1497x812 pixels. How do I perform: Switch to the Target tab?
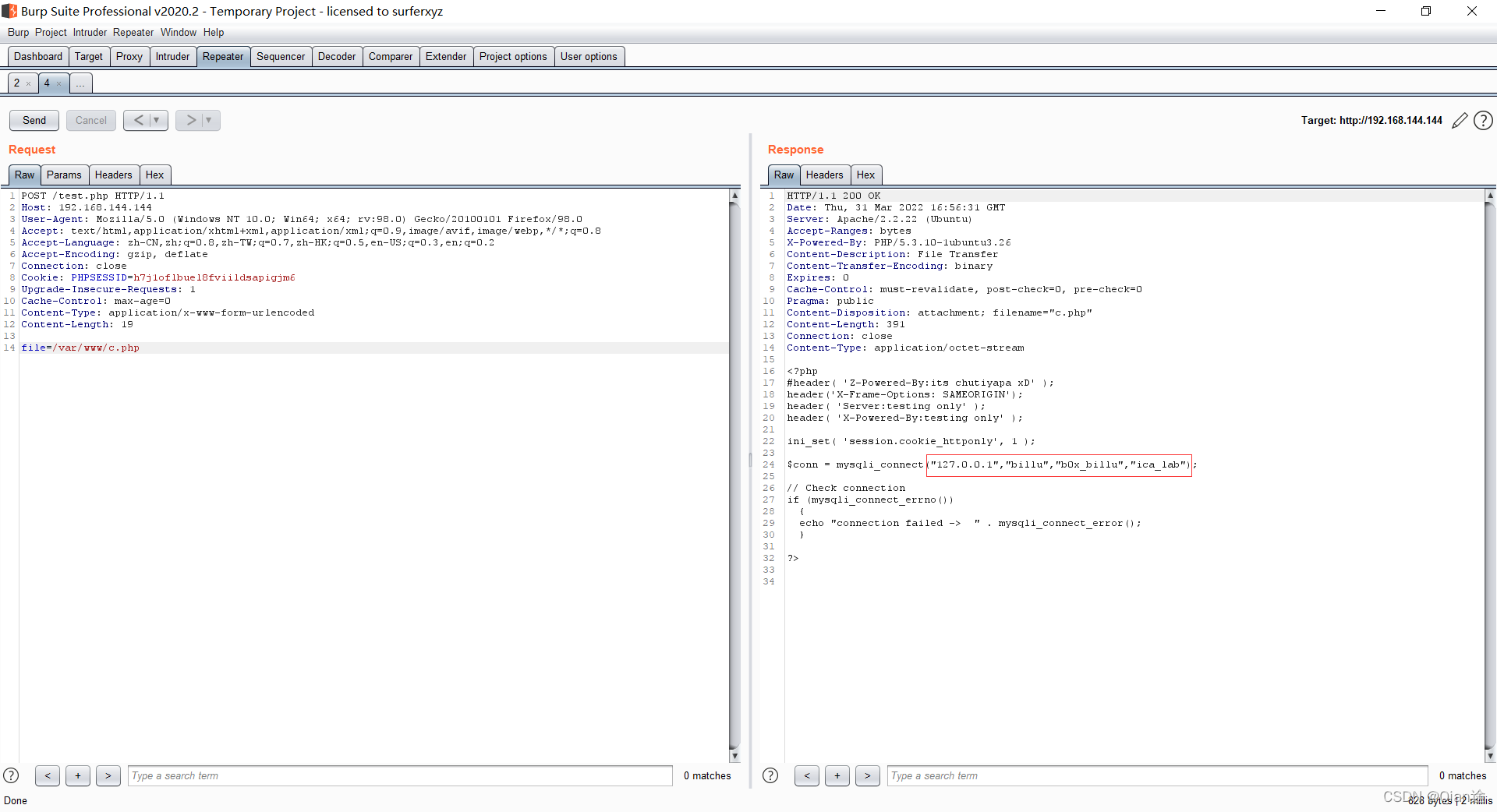pos(89,56)
